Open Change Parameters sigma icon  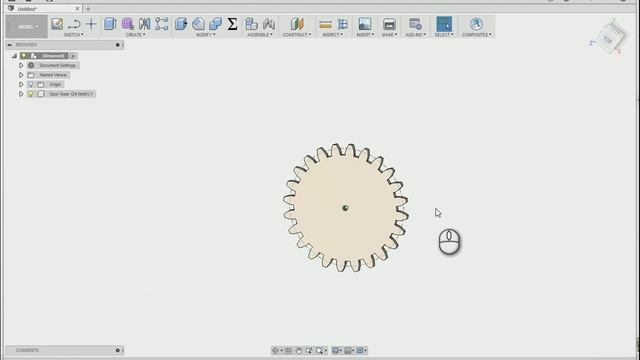tap(232, 24)
